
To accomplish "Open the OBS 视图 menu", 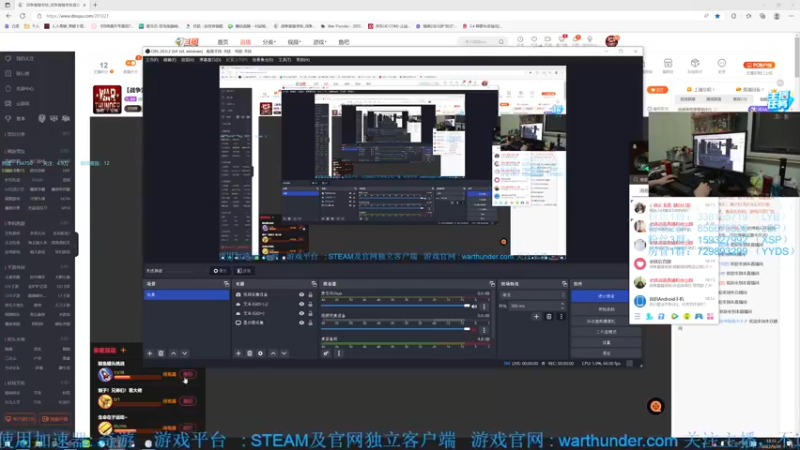I will point(187,60).
